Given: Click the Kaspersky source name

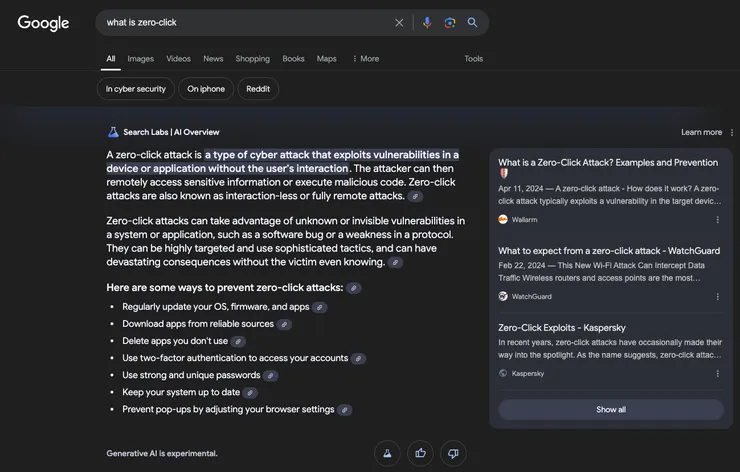Looking at the screenshot, I should pos(528,373).
